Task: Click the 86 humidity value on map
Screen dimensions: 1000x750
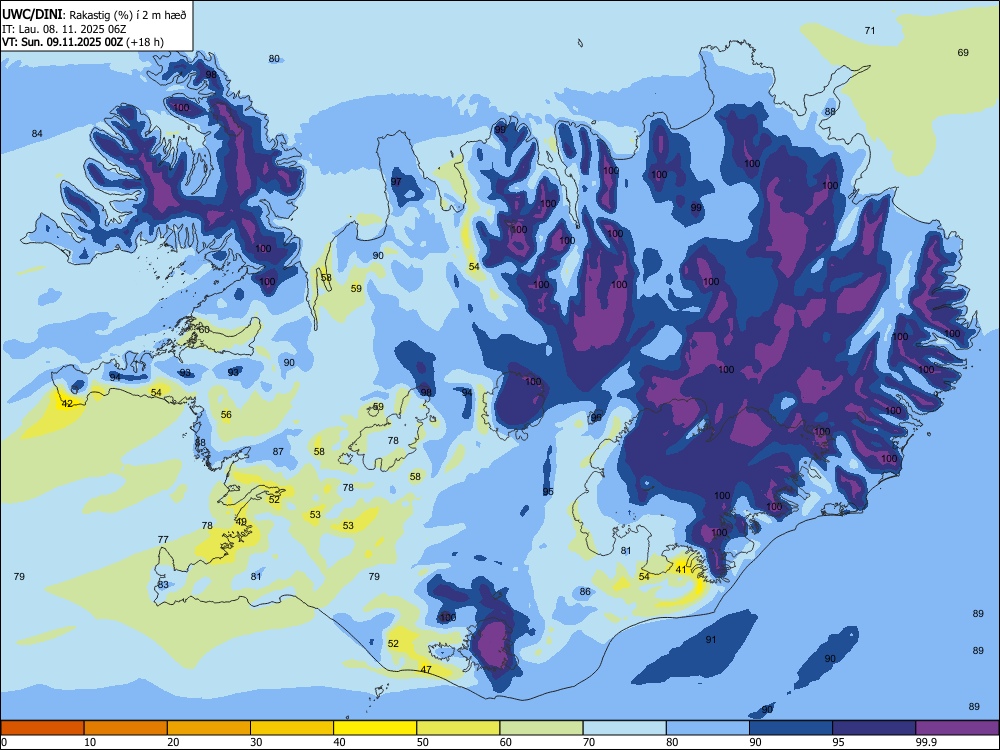Action: 585,592
